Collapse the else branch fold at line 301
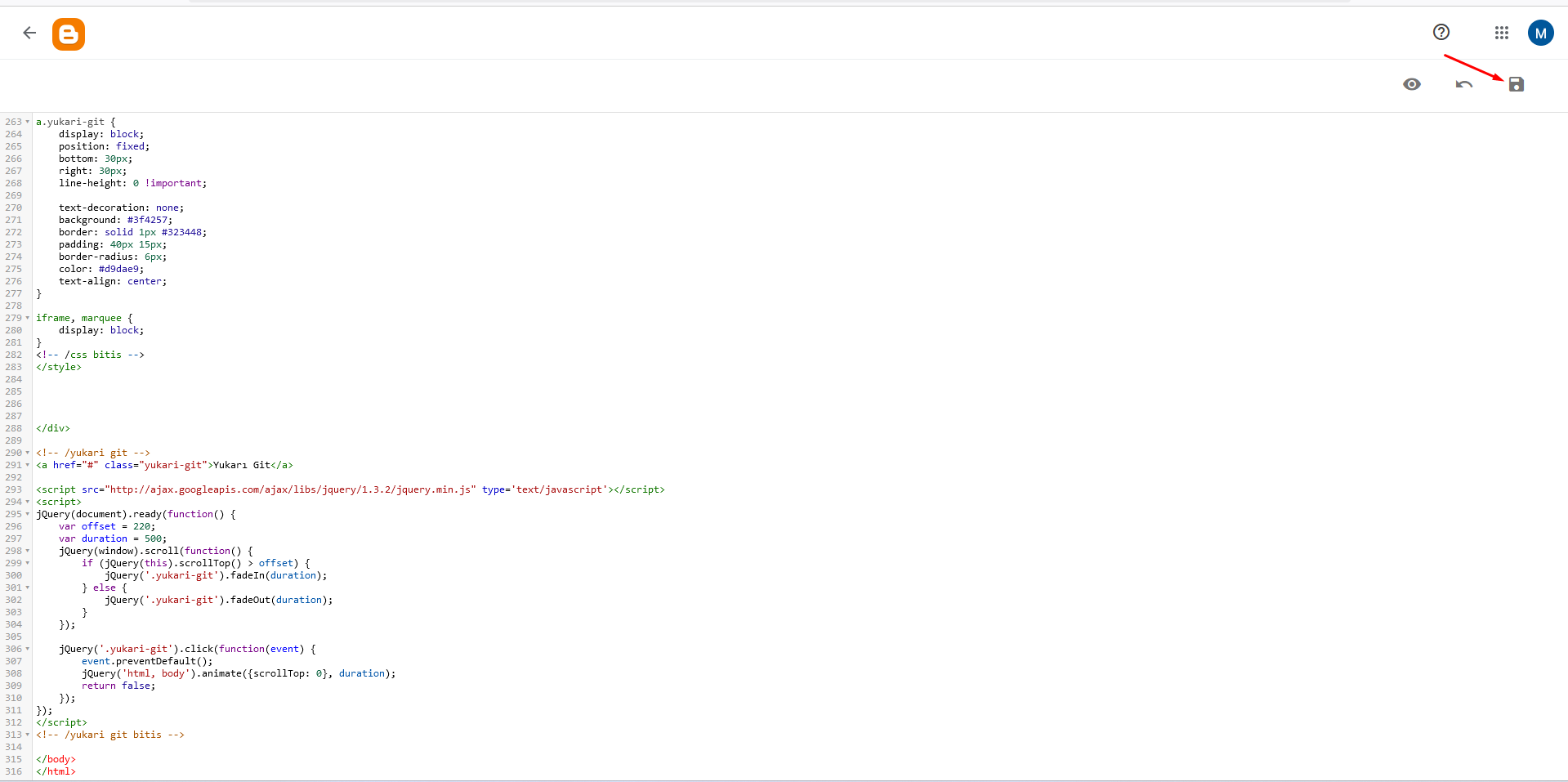The height and width of the screenshot is (782, 1568). pyautogui.click(x=27, y=588)
